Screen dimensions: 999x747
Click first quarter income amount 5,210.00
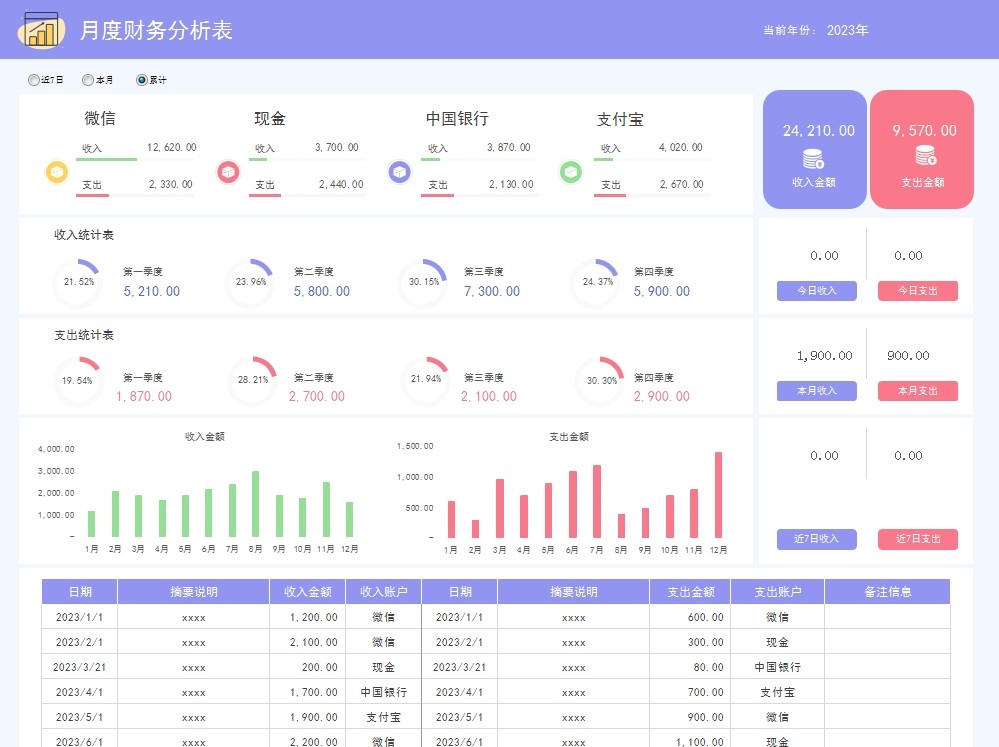click(x=152, y=291)
